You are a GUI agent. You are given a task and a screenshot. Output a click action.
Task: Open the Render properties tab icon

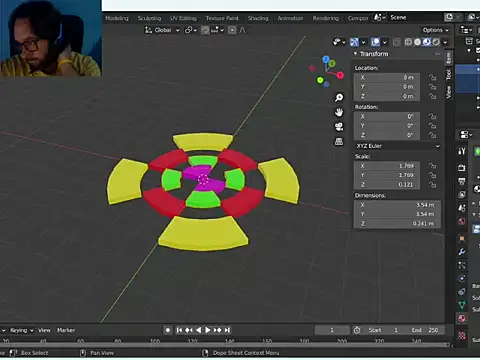pyautogui.click(x=462, y=168)
